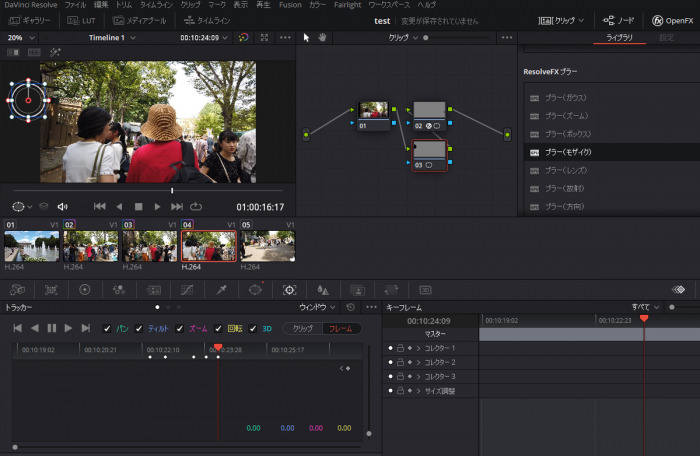Select clip 02 thumbnail in clip strip
Image resolution: width=700 pixels, height=456 pixels.
click(x=91, y=246)
